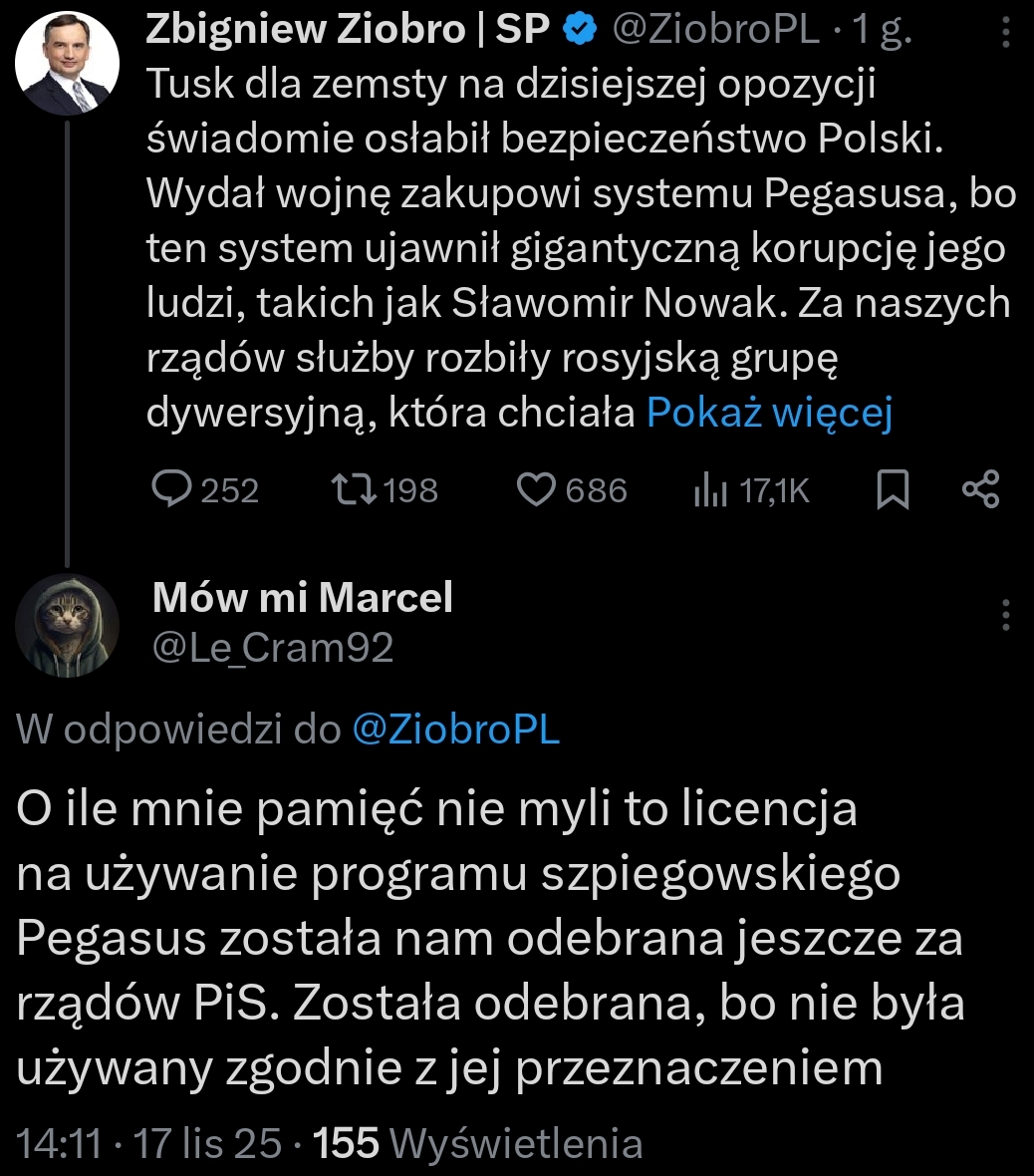The image size is (1034, 1176).
Task: Open Zbigniew Ziobro's profile picture
Action: pyautogui.click(x=69, y=66)
